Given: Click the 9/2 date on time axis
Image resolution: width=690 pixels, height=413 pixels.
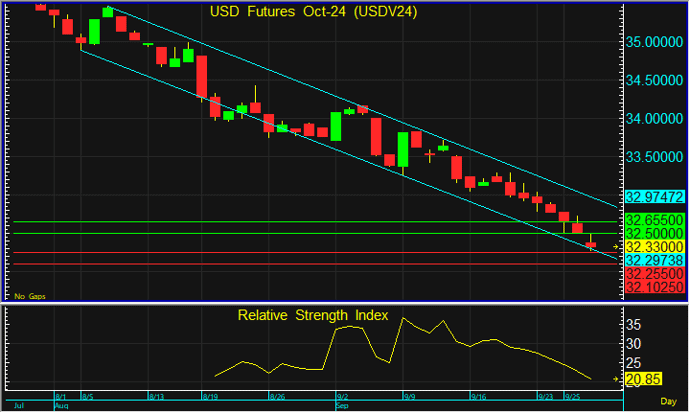Looking at the screenshot, I should pos(341,397).
